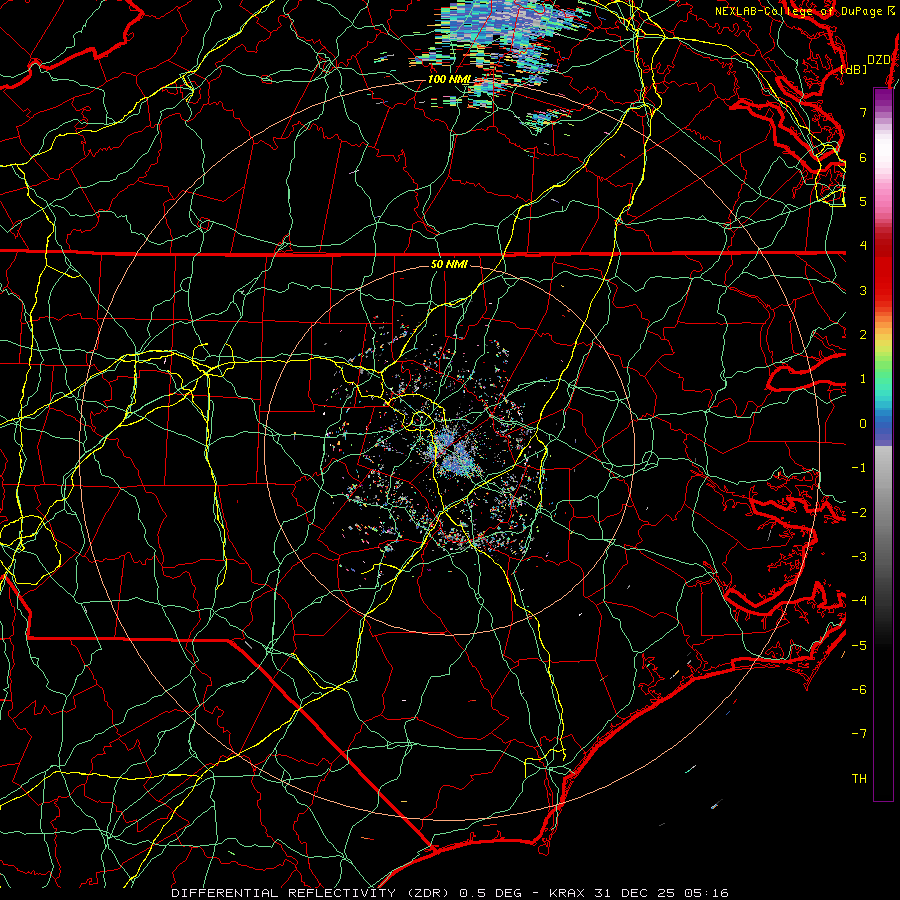The height and width of the screenshot is (900, 900).
Task: Click the -6 value on color scale
Action: click(x=859, y=690)
